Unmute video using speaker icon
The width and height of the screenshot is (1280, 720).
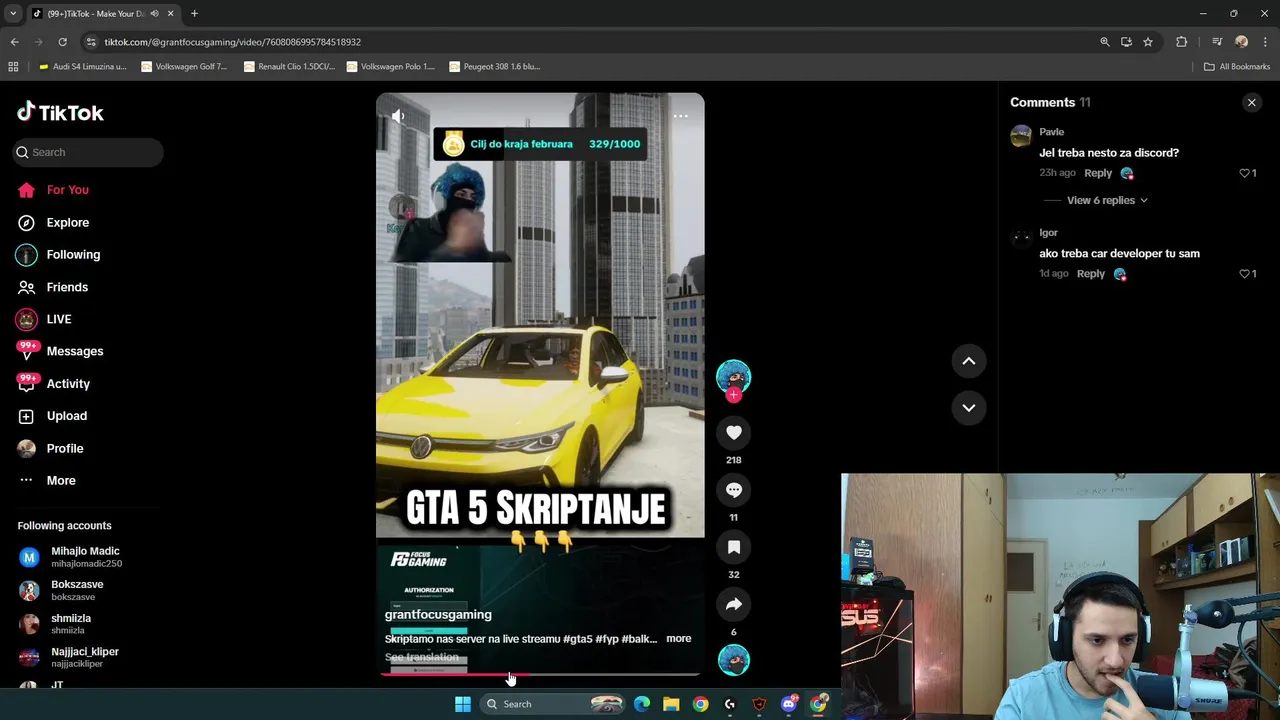coord(398,116)
